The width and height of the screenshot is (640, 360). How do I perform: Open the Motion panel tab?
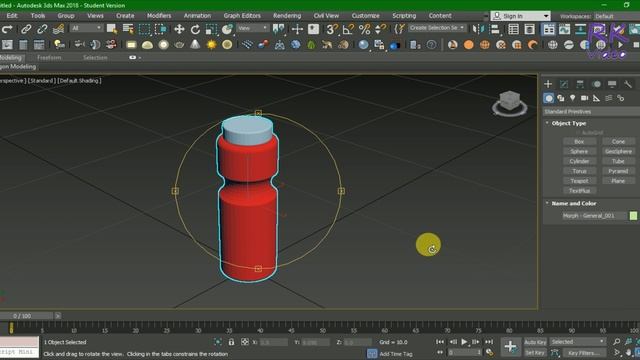point(596,84)
